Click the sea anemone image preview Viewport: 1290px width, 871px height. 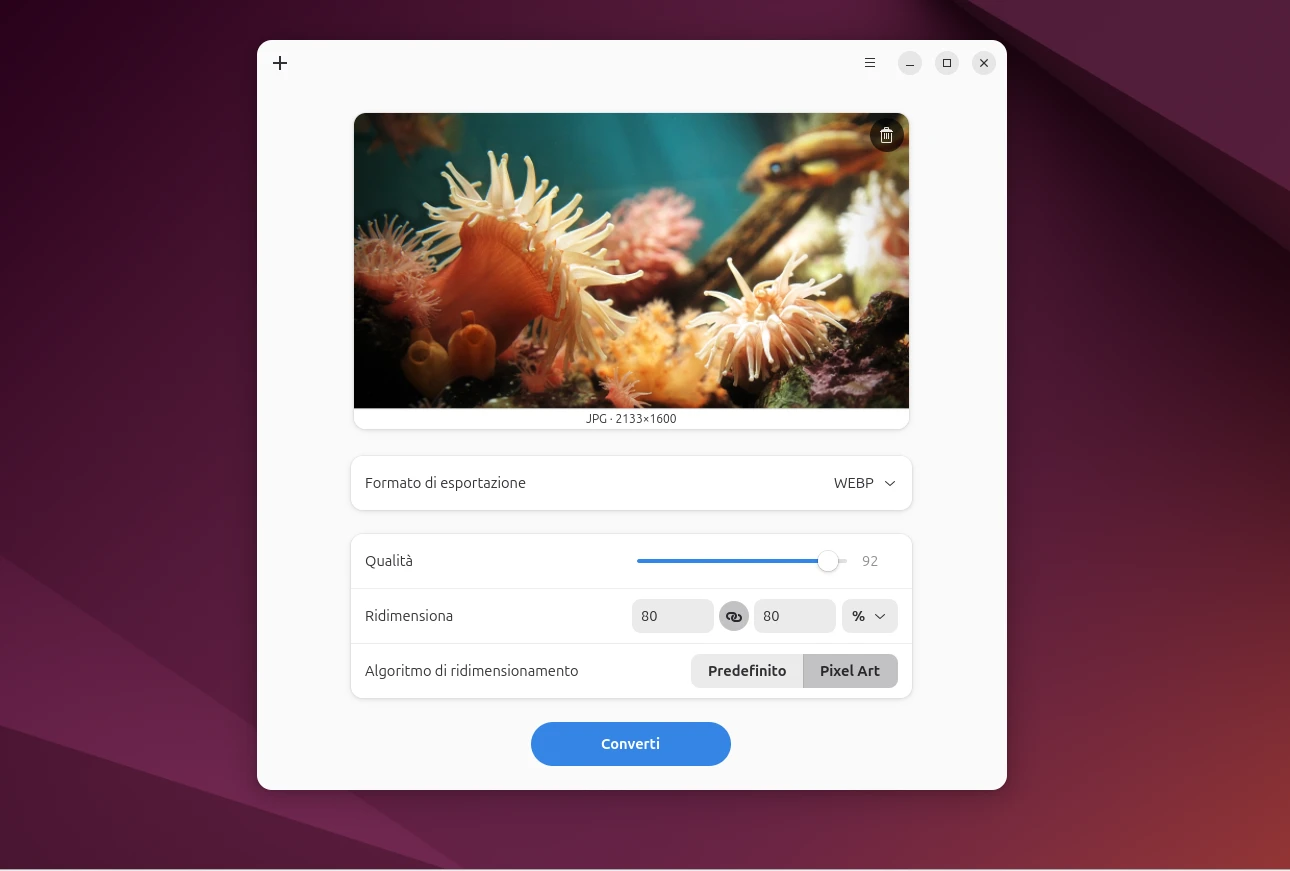(630, 260)
